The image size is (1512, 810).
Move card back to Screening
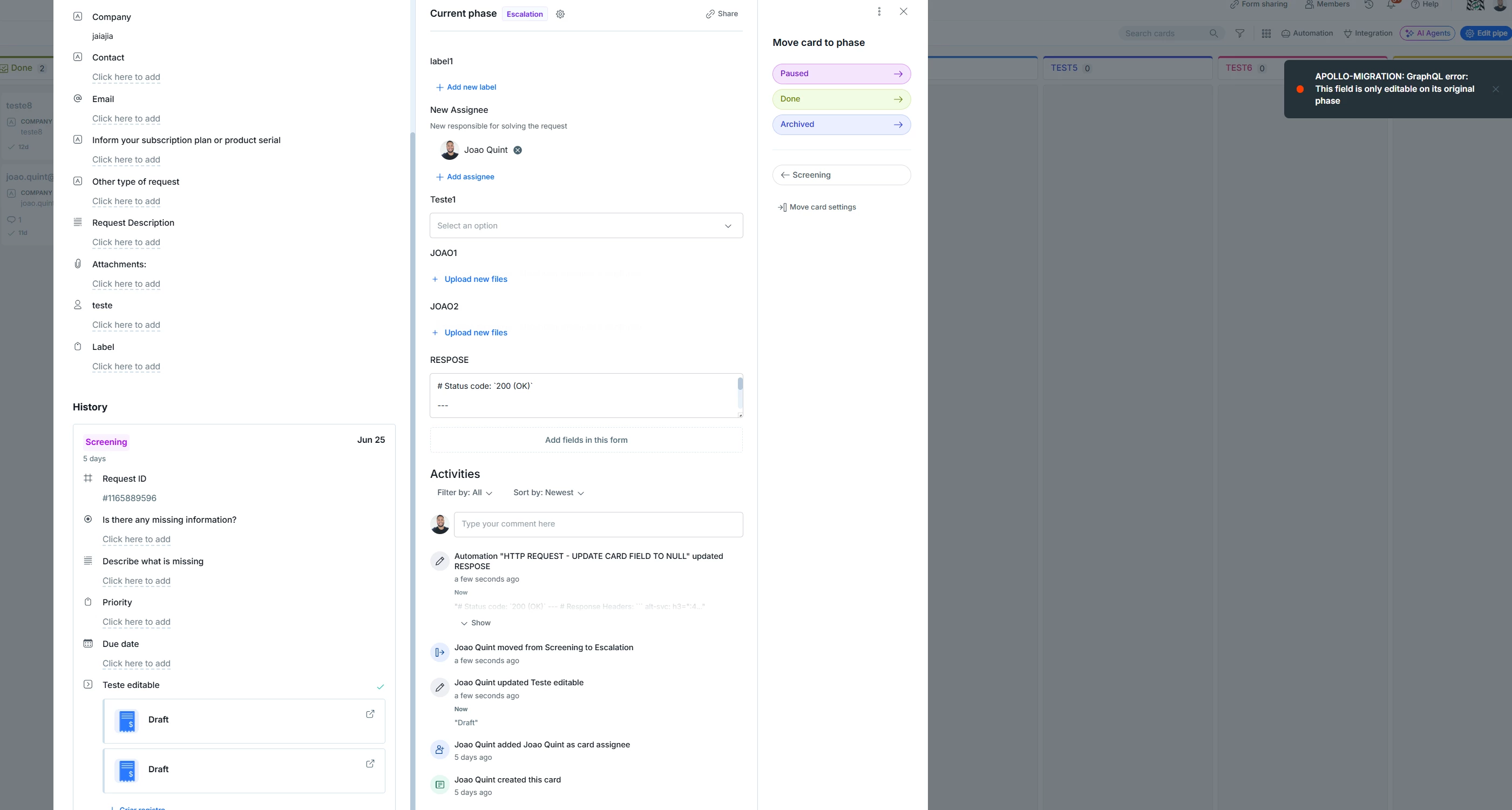tap(841, 175)
